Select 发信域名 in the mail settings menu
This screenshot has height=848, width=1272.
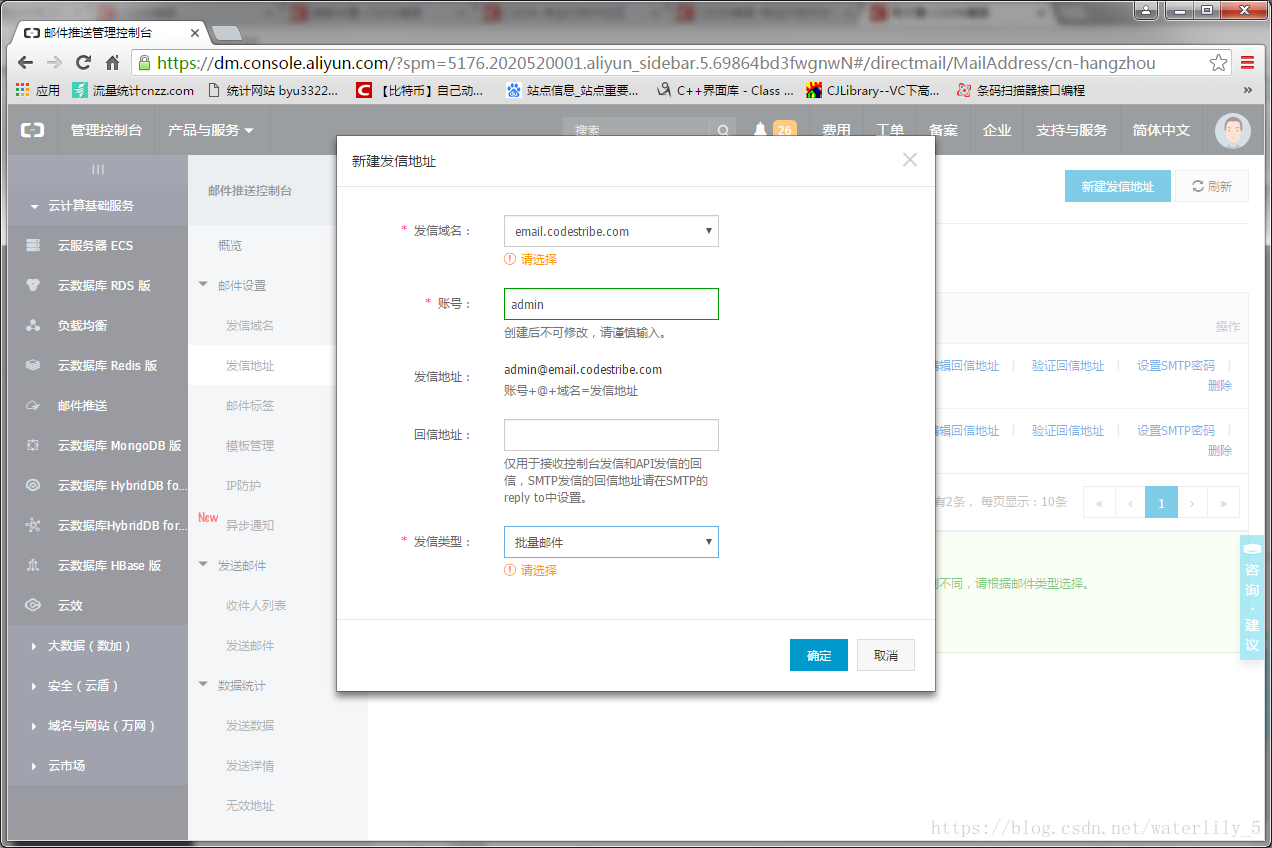[249, 325]
